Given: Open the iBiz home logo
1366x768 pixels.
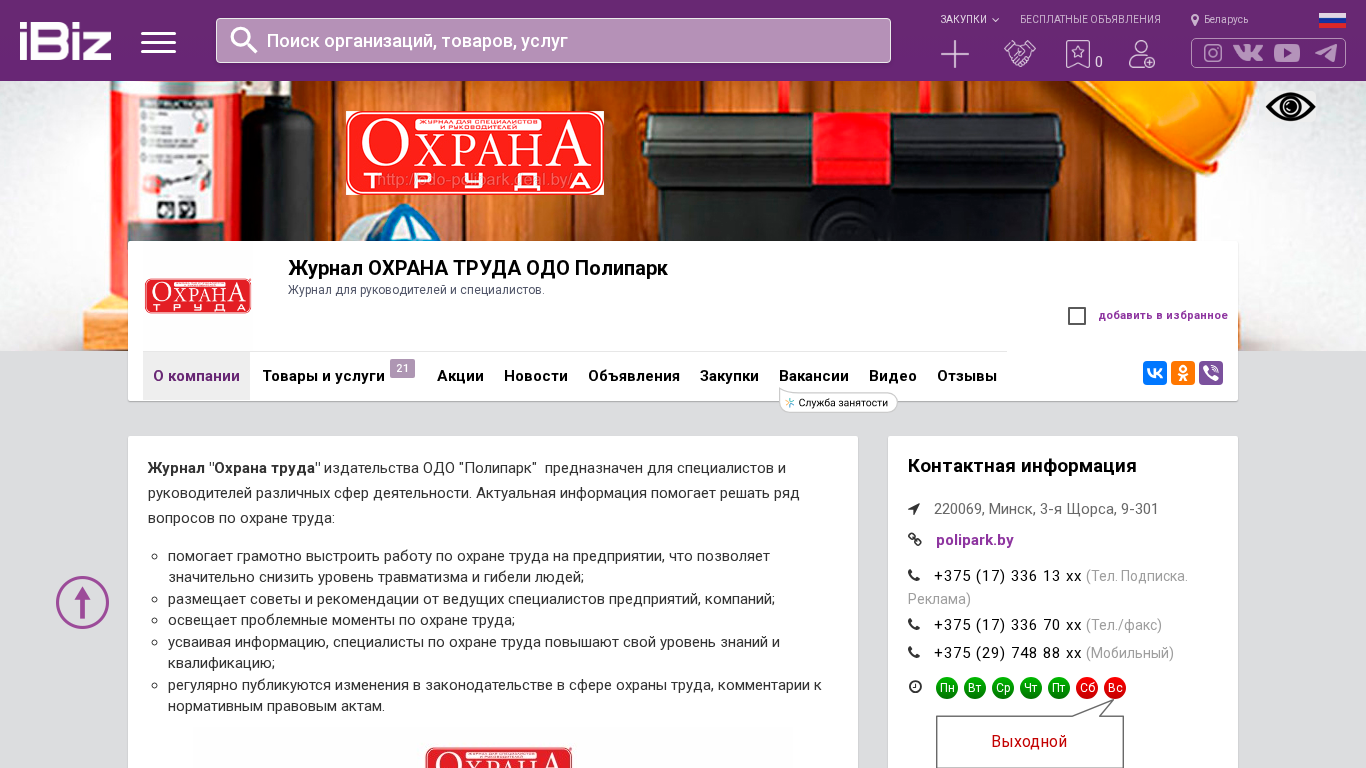Looking at the screenshot, I should pos(65,41).
